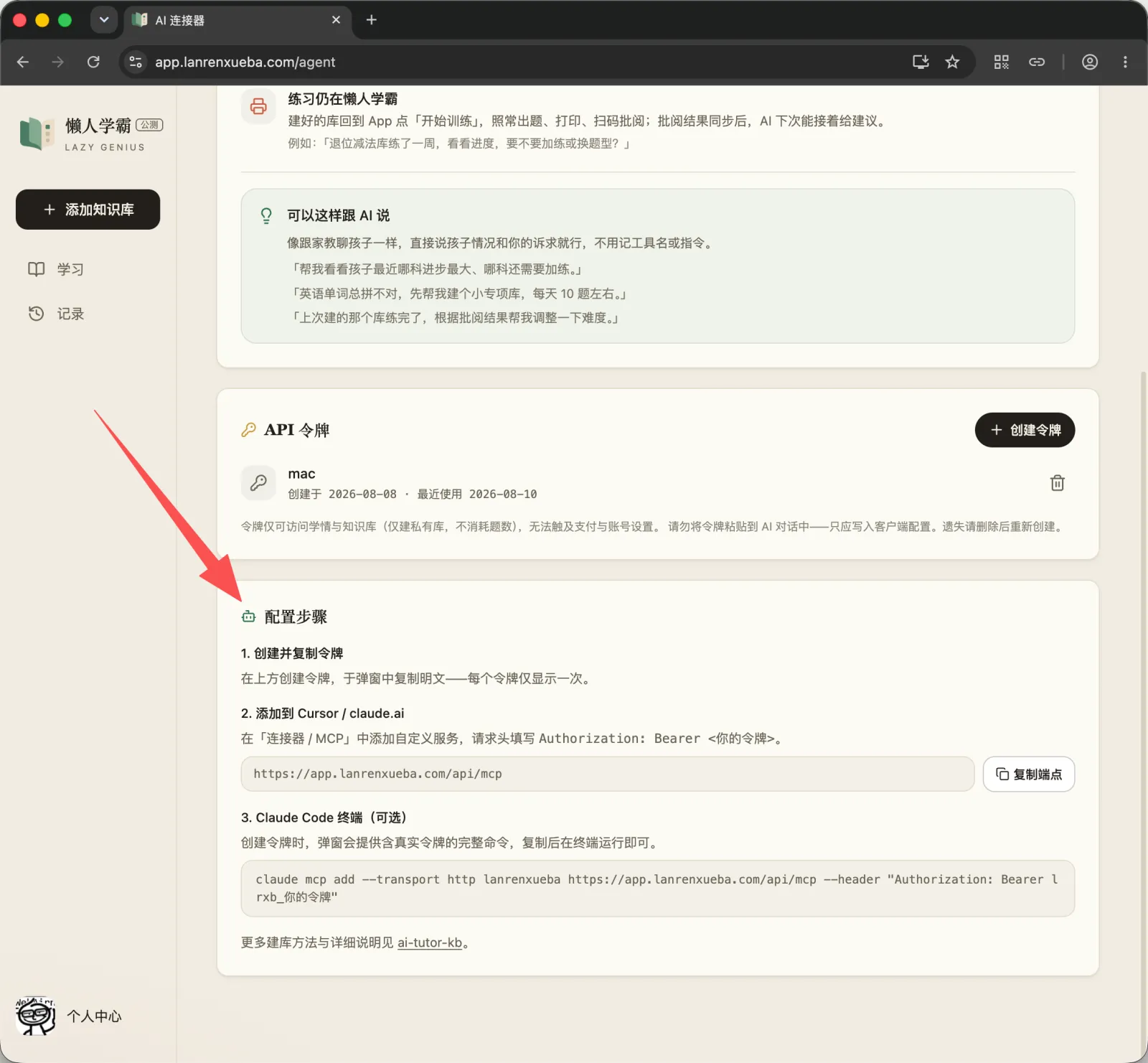Click the user avatar image
This screenshot has height=1063, width=1148.
tap(35, 1016)
